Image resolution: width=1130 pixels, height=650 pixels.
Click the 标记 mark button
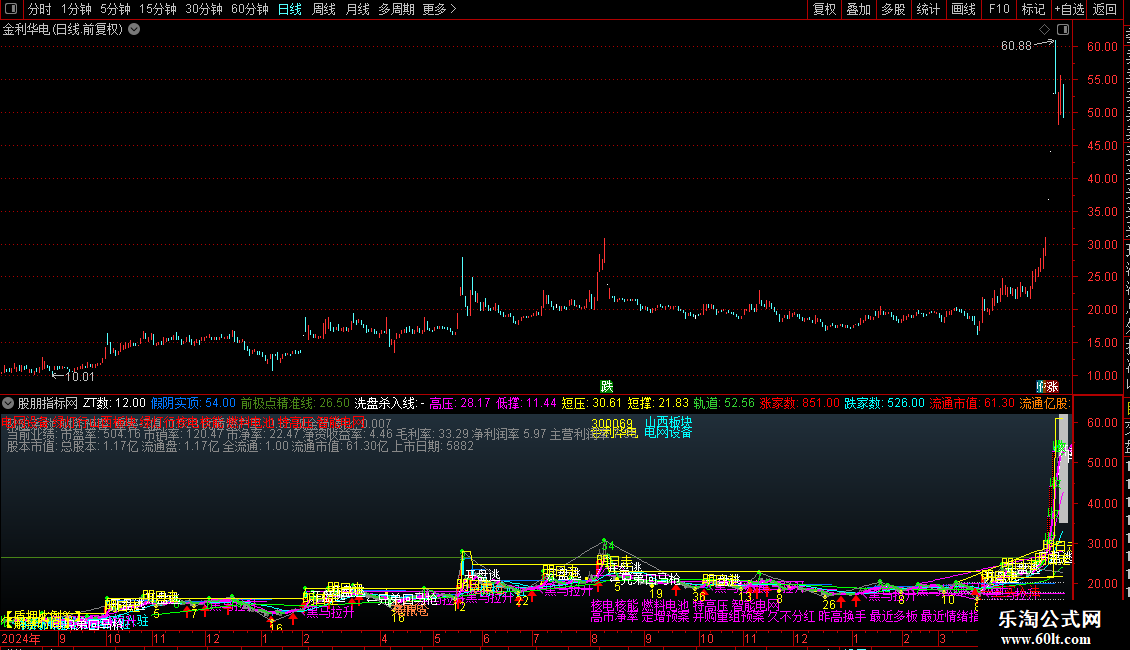pos(1033,9)
